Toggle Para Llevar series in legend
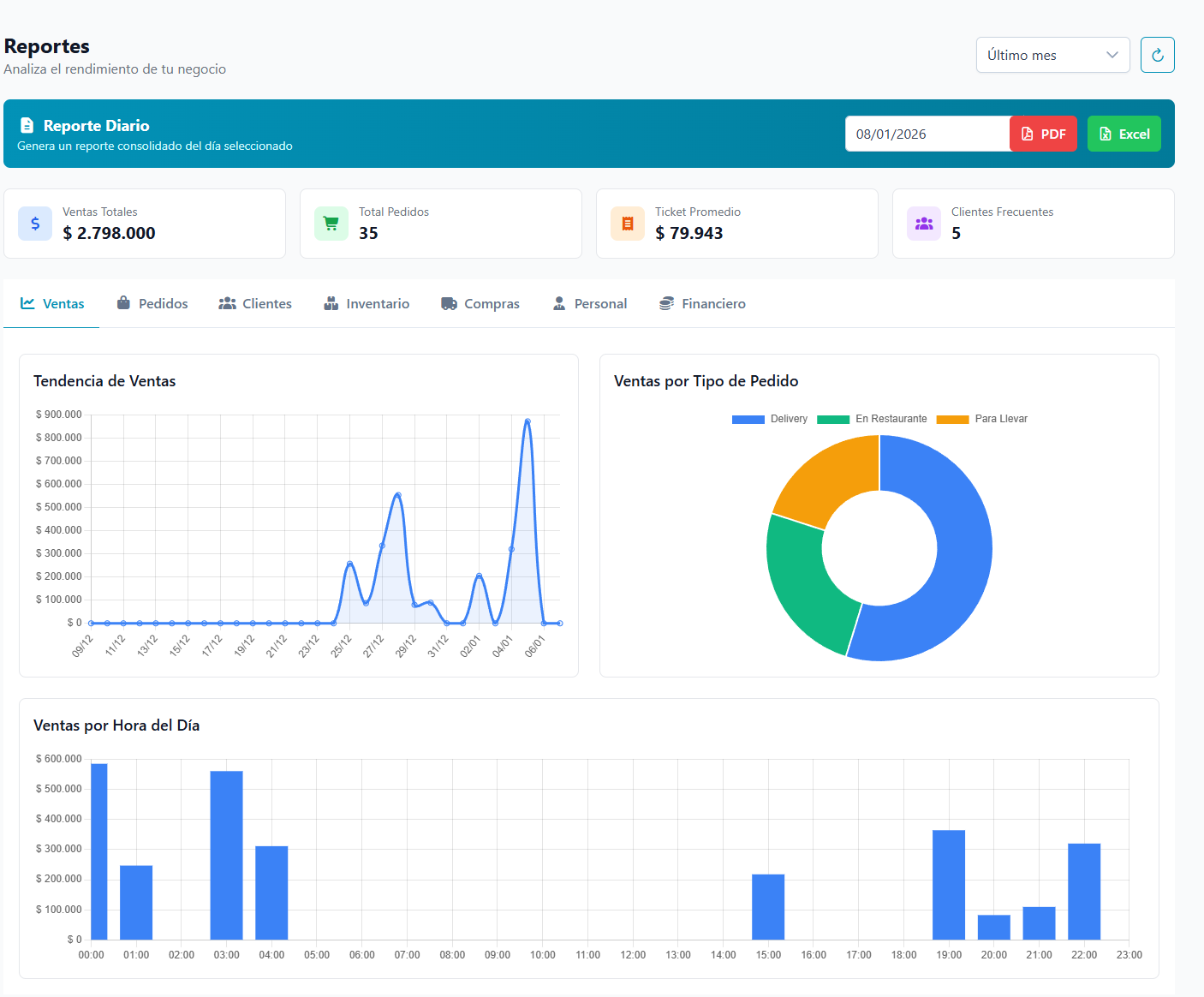Screen dimensions: 1204x997 (x=982, y=419)
